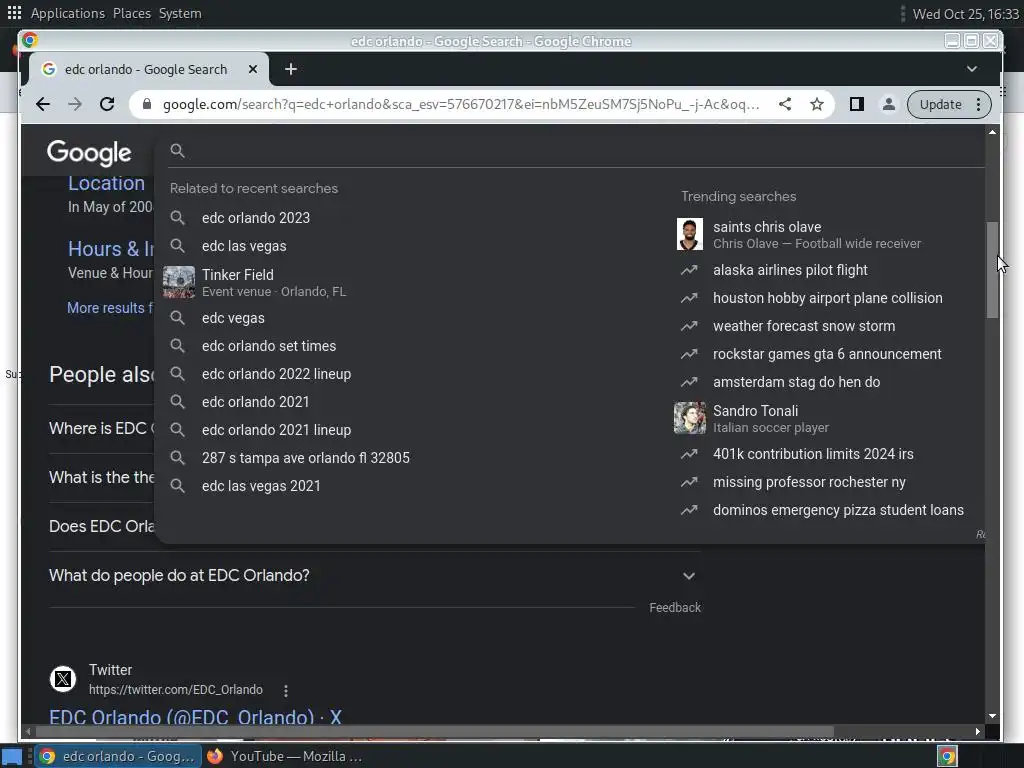
Task: Open the System menu in top panel
Action: (180, 14)
